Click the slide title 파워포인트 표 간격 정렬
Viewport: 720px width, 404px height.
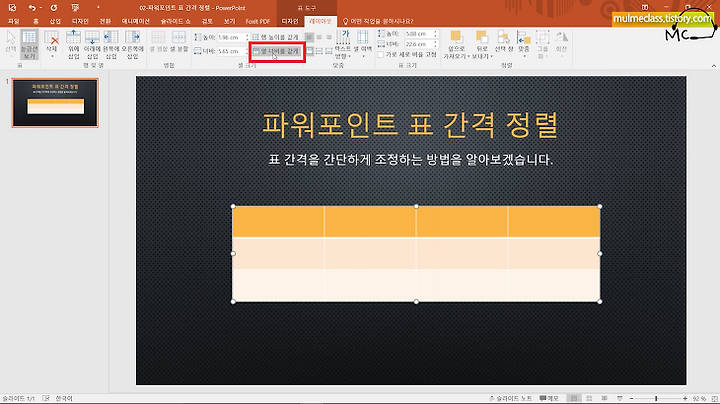411,124
